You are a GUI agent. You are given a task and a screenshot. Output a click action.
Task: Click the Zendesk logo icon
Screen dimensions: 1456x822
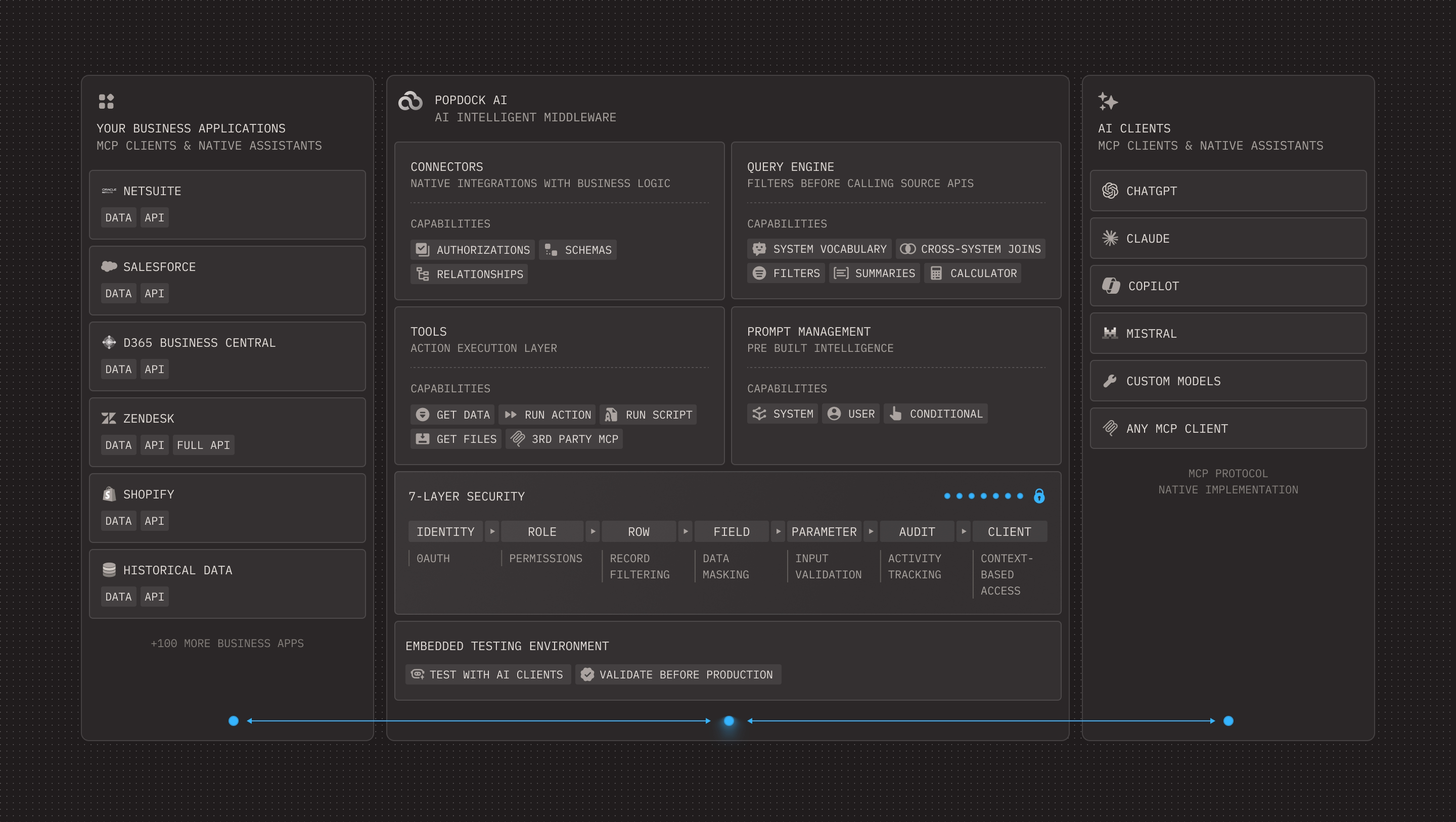click(109, 419)
